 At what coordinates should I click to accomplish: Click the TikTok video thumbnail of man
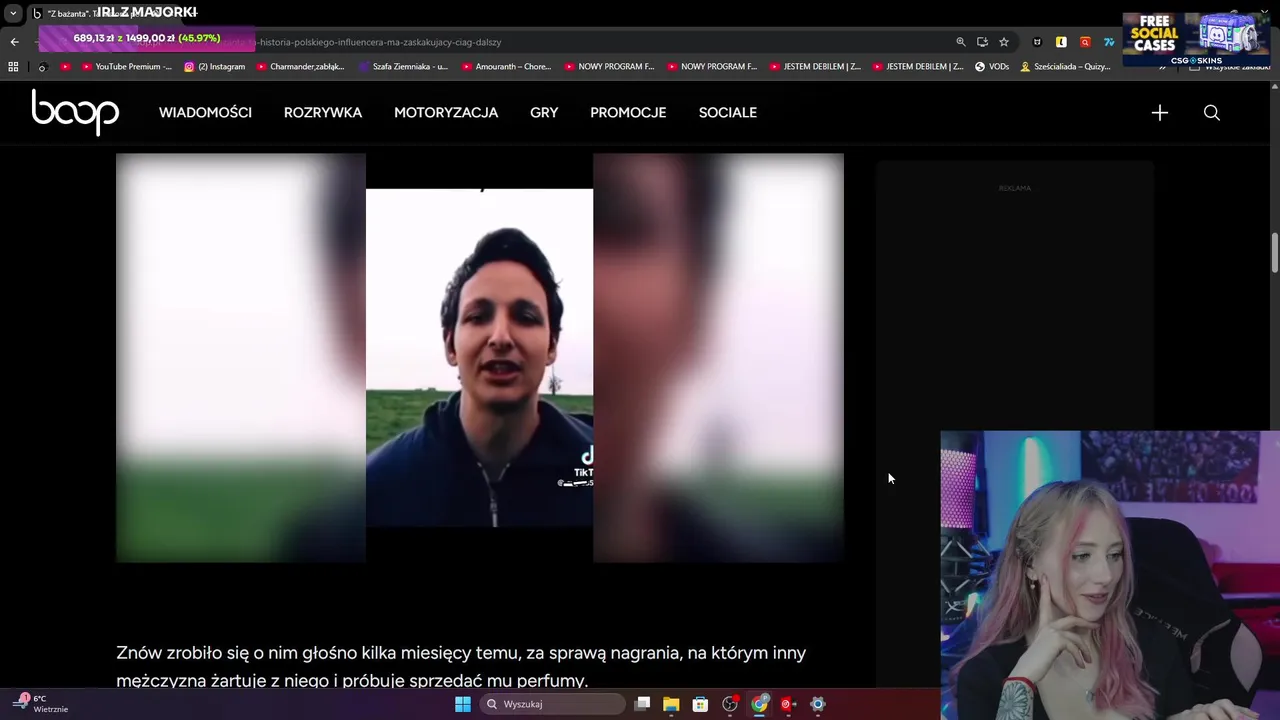tap(479, 358)
